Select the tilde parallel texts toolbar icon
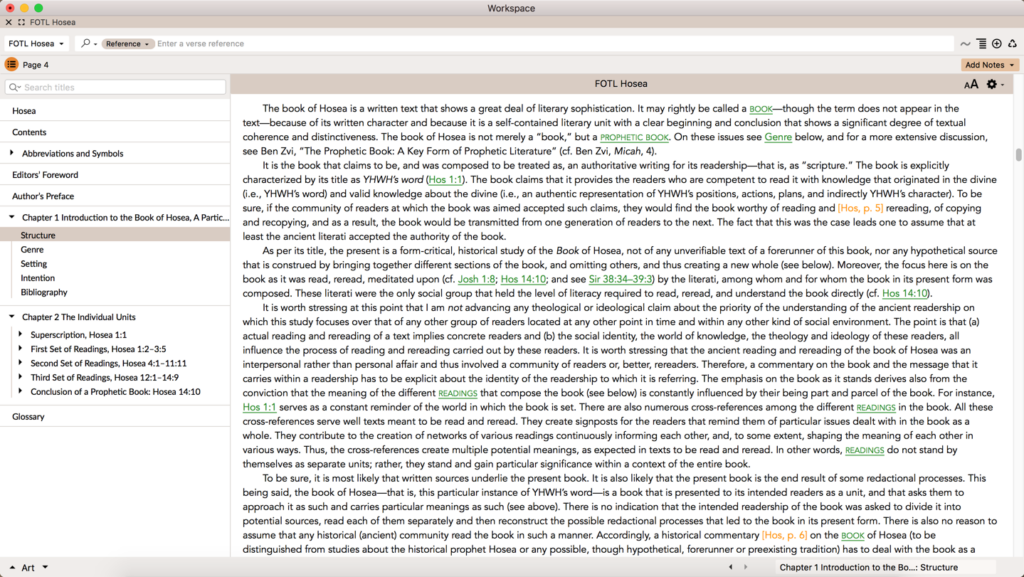The image size is (1024, 577). point(966,43)
